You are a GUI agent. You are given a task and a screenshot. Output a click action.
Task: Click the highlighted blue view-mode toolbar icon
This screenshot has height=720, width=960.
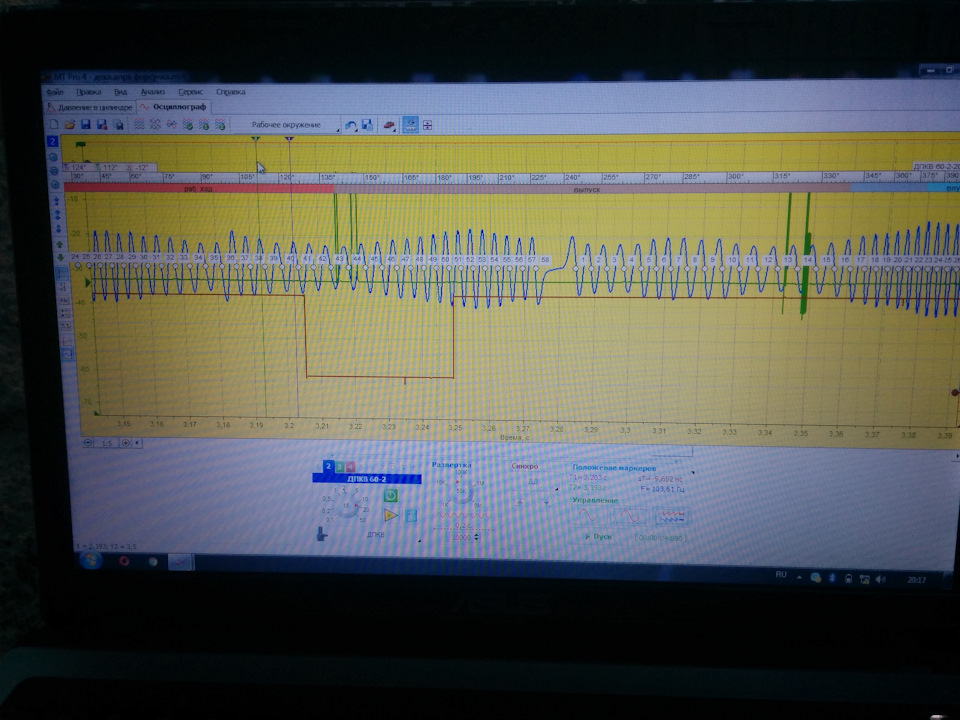[410, 124]
